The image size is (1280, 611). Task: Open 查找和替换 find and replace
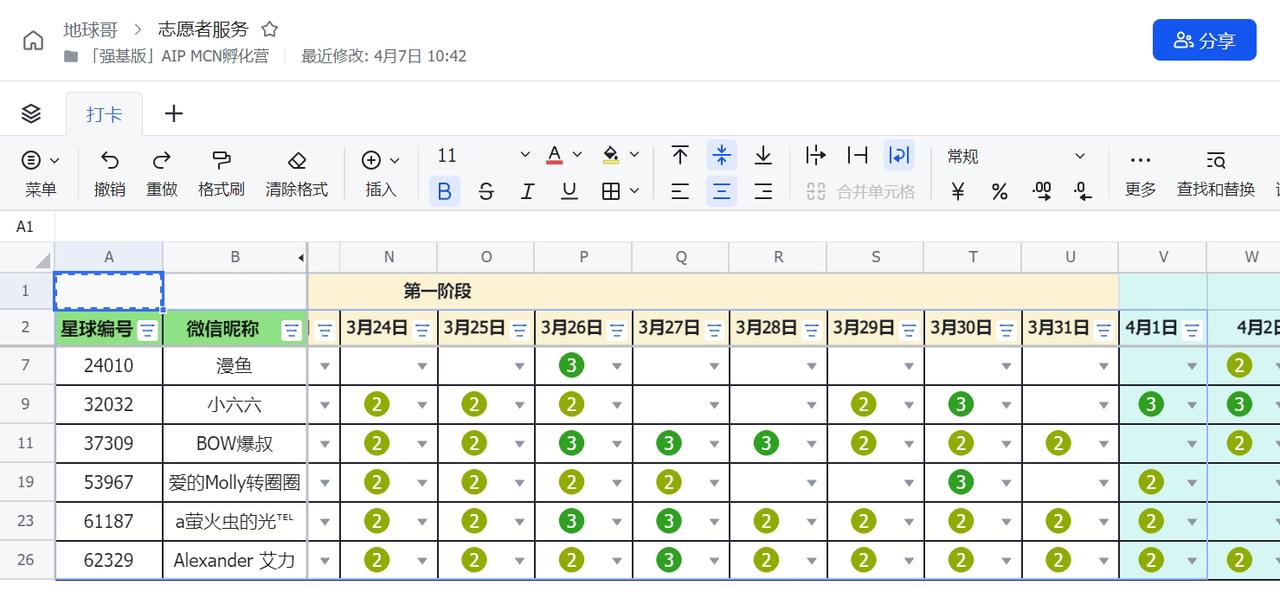tap(1215, 173)
